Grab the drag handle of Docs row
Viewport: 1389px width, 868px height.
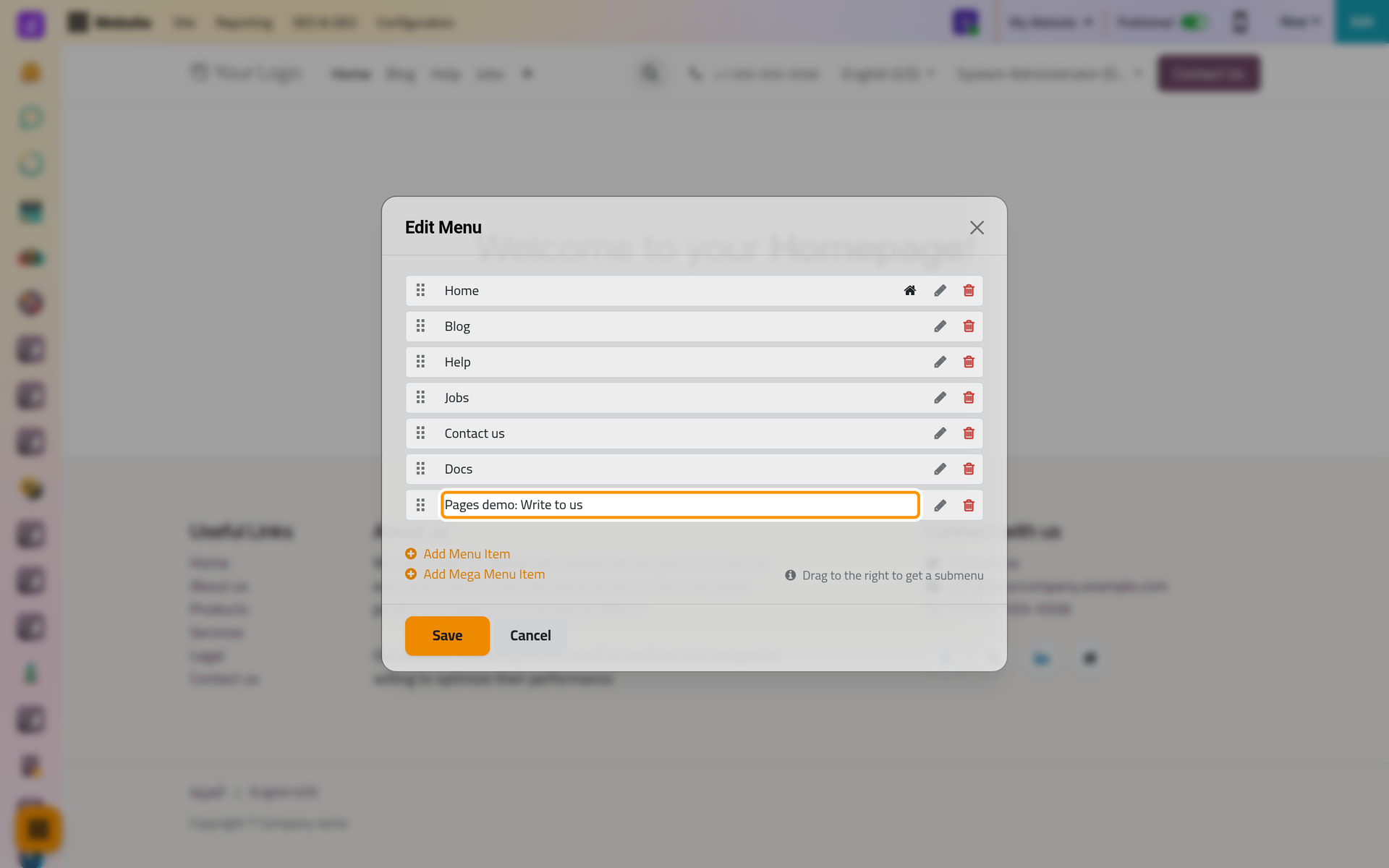pyautogui.click(x=420, y=468)
